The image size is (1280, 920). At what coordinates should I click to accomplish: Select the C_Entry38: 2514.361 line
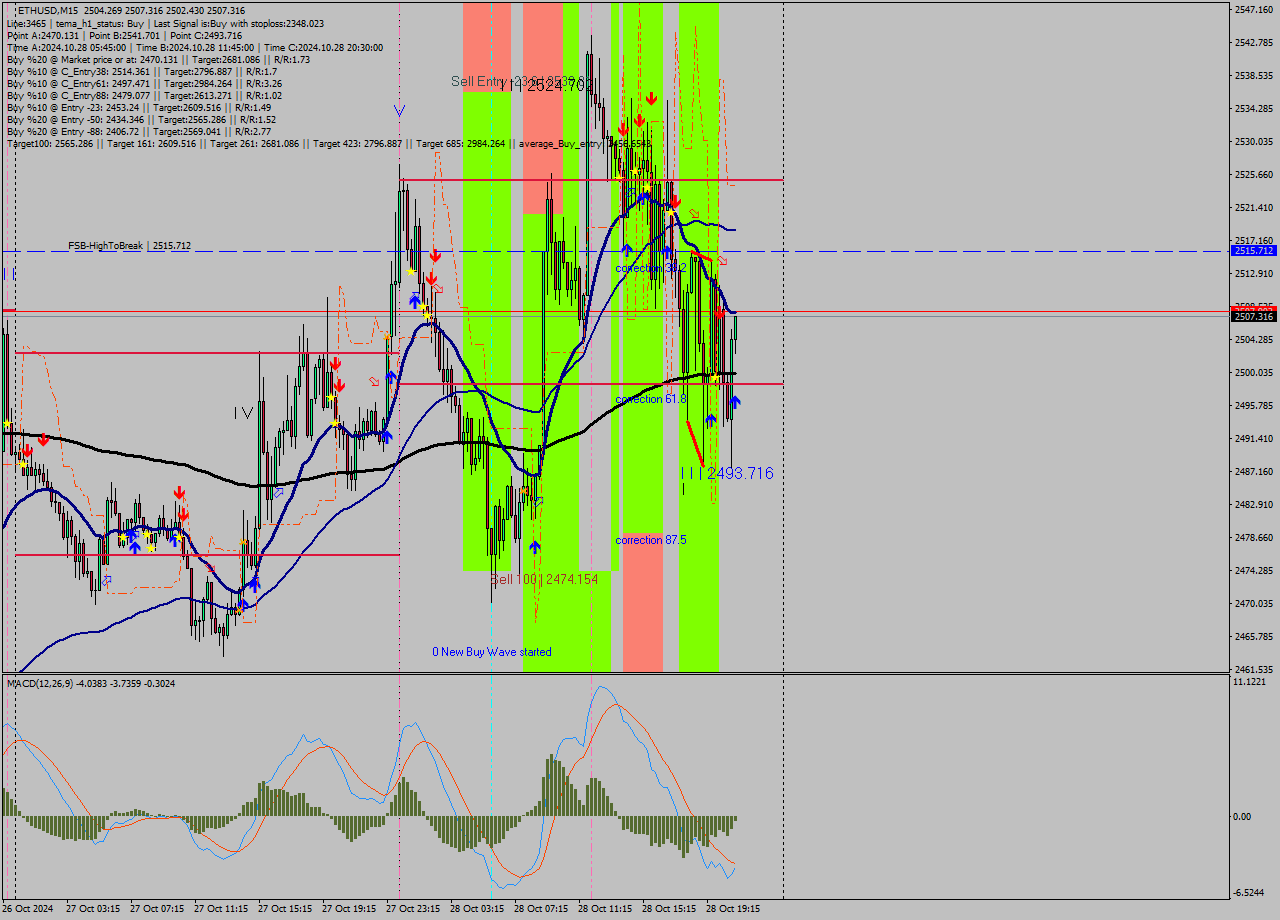click(142, 71)
